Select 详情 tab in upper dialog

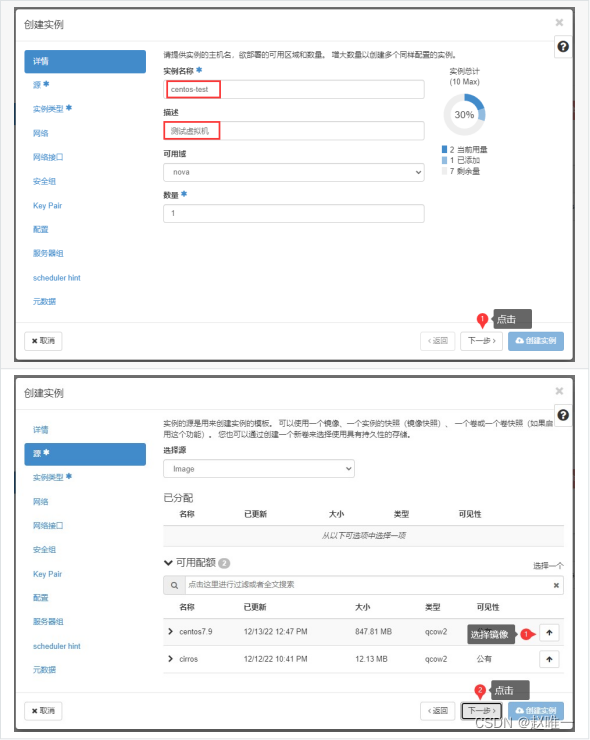click(85, 61)
